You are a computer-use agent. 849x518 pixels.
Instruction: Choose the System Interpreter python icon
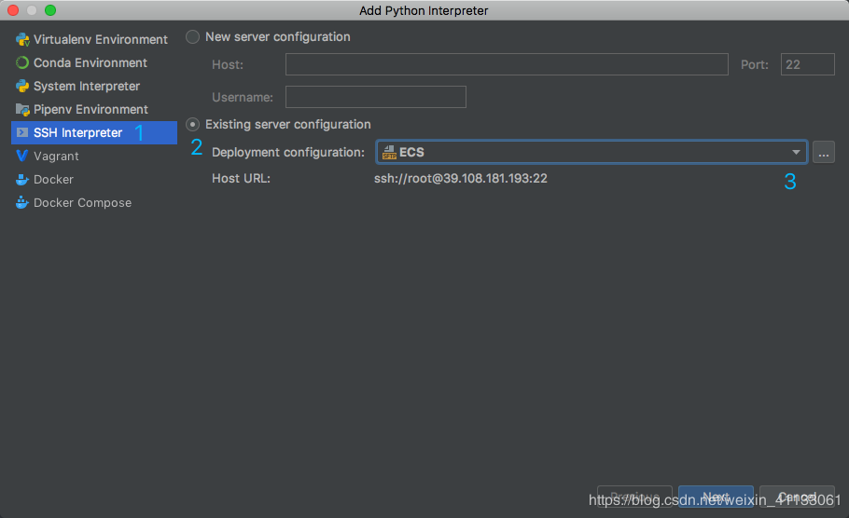tap(22, 86)
